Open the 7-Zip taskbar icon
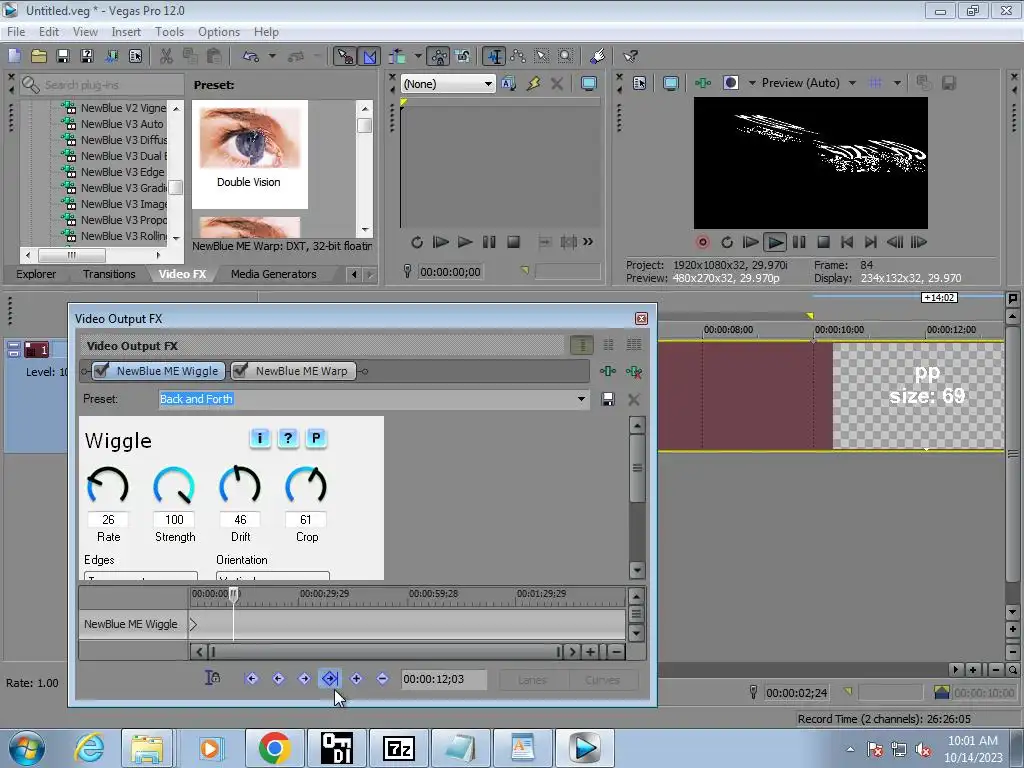The width and height of the screenshot is (1024, 768). (399, 748)
